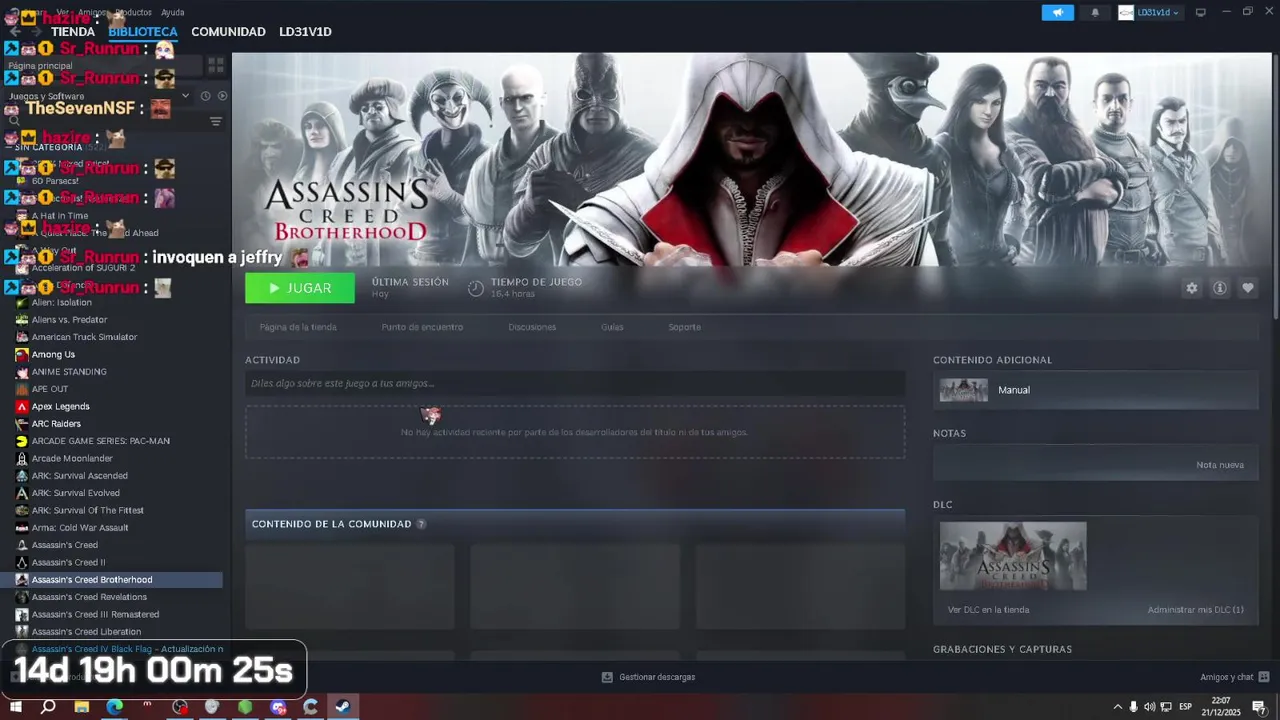Expand Juegos y Software filter dropdown
This screenshot has width=1280, height=720.
[x=185, y=96]
